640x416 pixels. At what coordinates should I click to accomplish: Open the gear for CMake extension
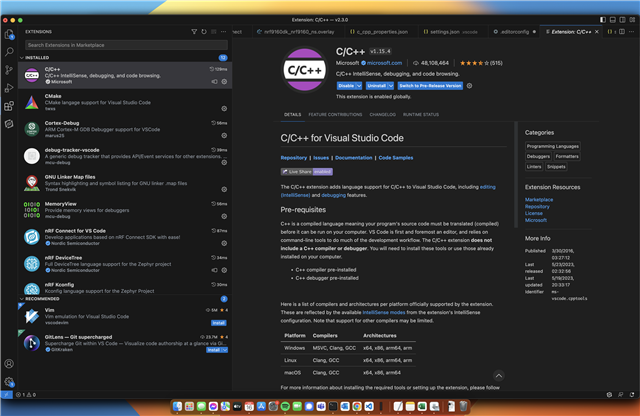224,109
